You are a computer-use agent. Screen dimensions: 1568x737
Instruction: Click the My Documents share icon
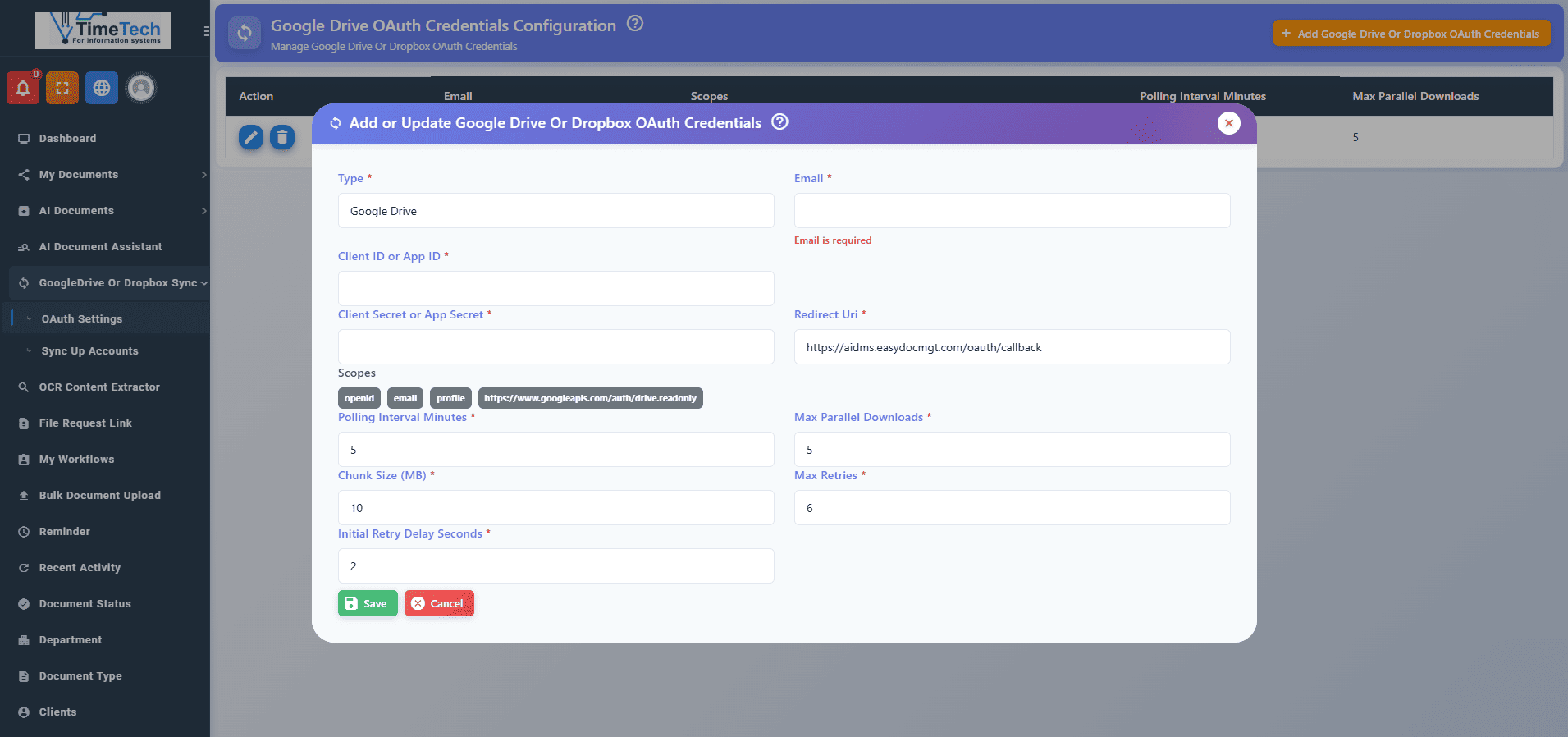click(x=24, y=174)
